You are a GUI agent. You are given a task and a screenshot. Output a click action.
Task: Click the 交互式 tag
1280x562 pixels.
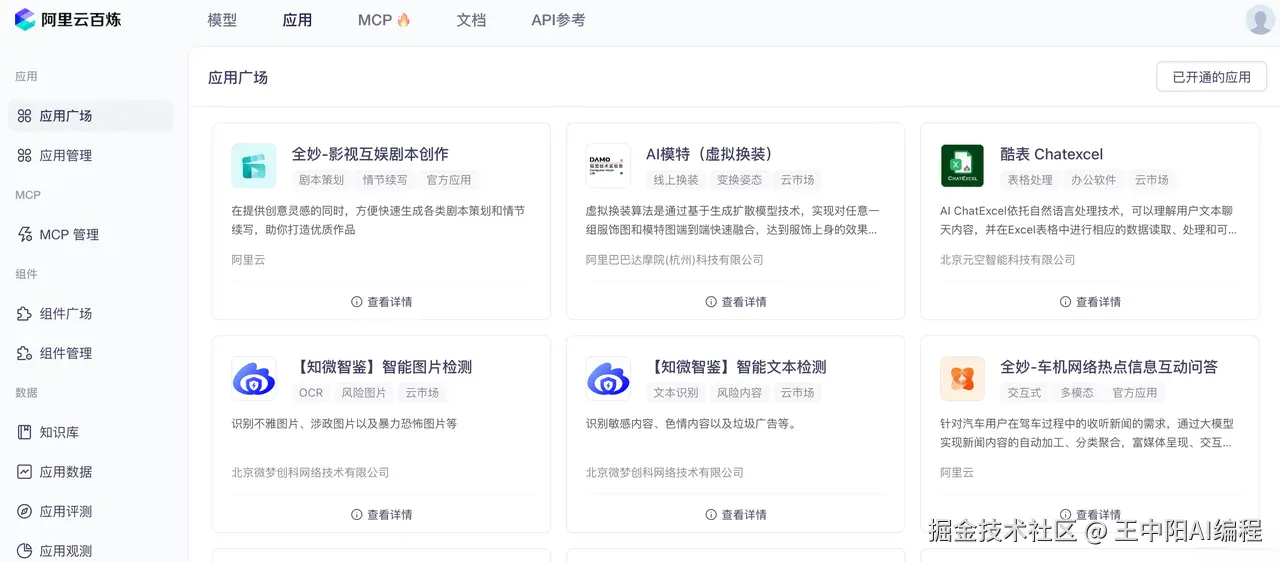tap(1024, 393)
